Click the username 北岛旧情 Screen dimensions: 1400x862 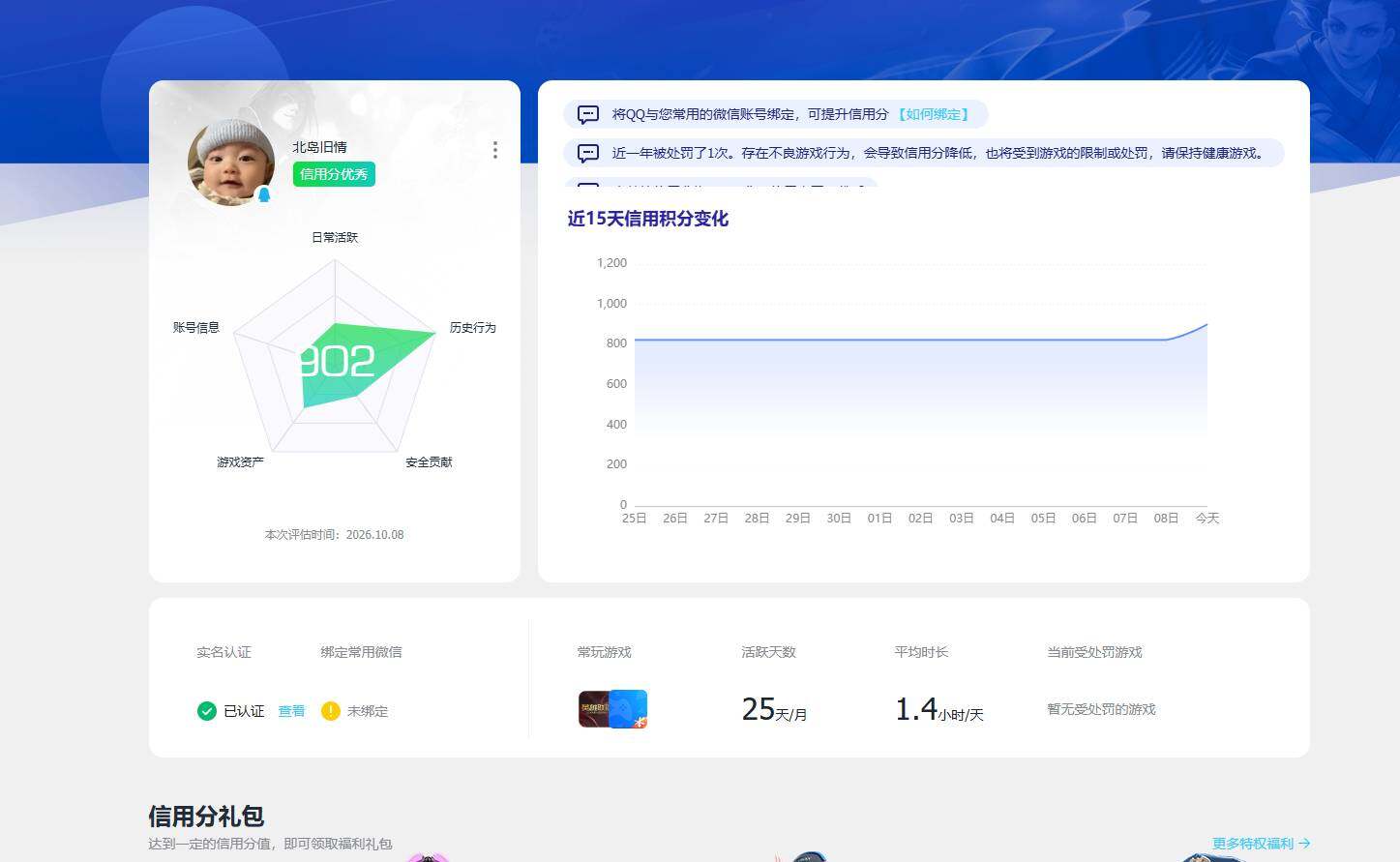coord(319,147)
